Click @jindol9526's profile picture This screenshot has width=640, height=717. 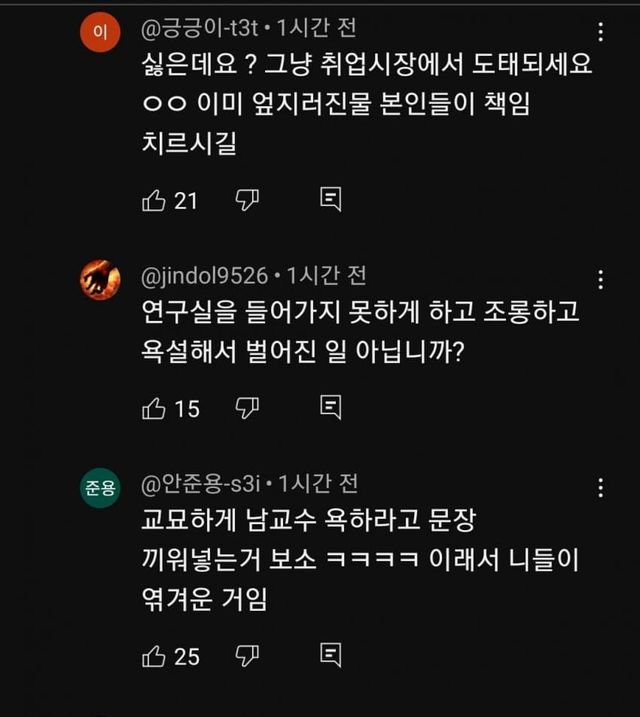click(99, 278)
